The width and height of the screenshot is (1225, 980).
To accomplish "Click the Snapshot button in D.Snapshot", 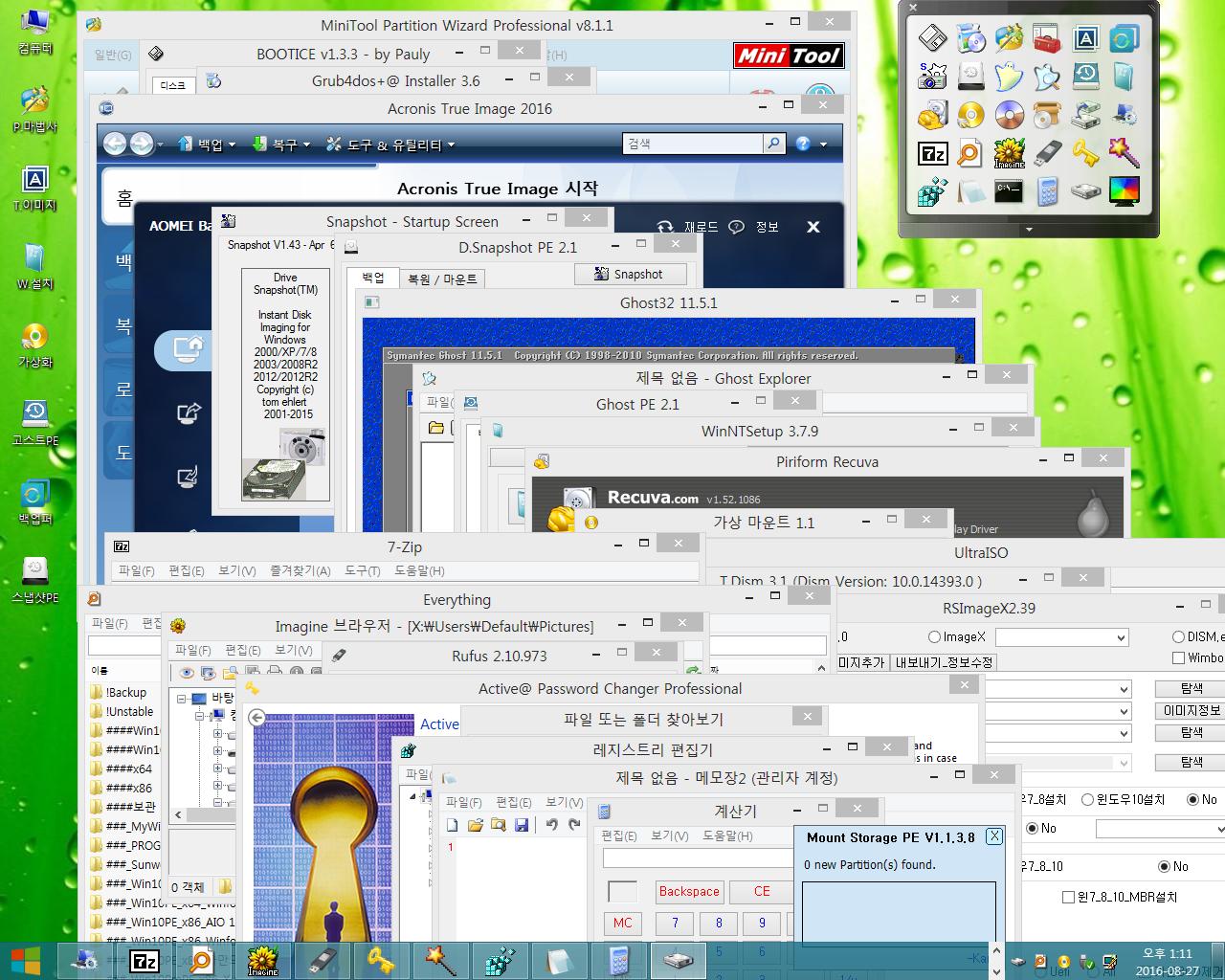I will point(631,274).
